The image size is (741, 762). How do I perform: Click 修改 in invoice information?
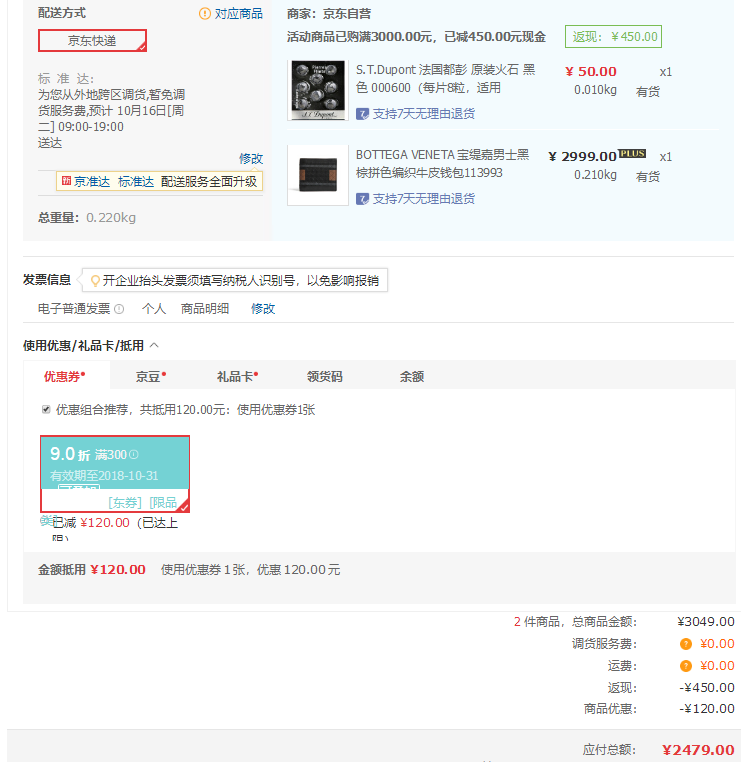pyautogui.click(x=263, y=309)
